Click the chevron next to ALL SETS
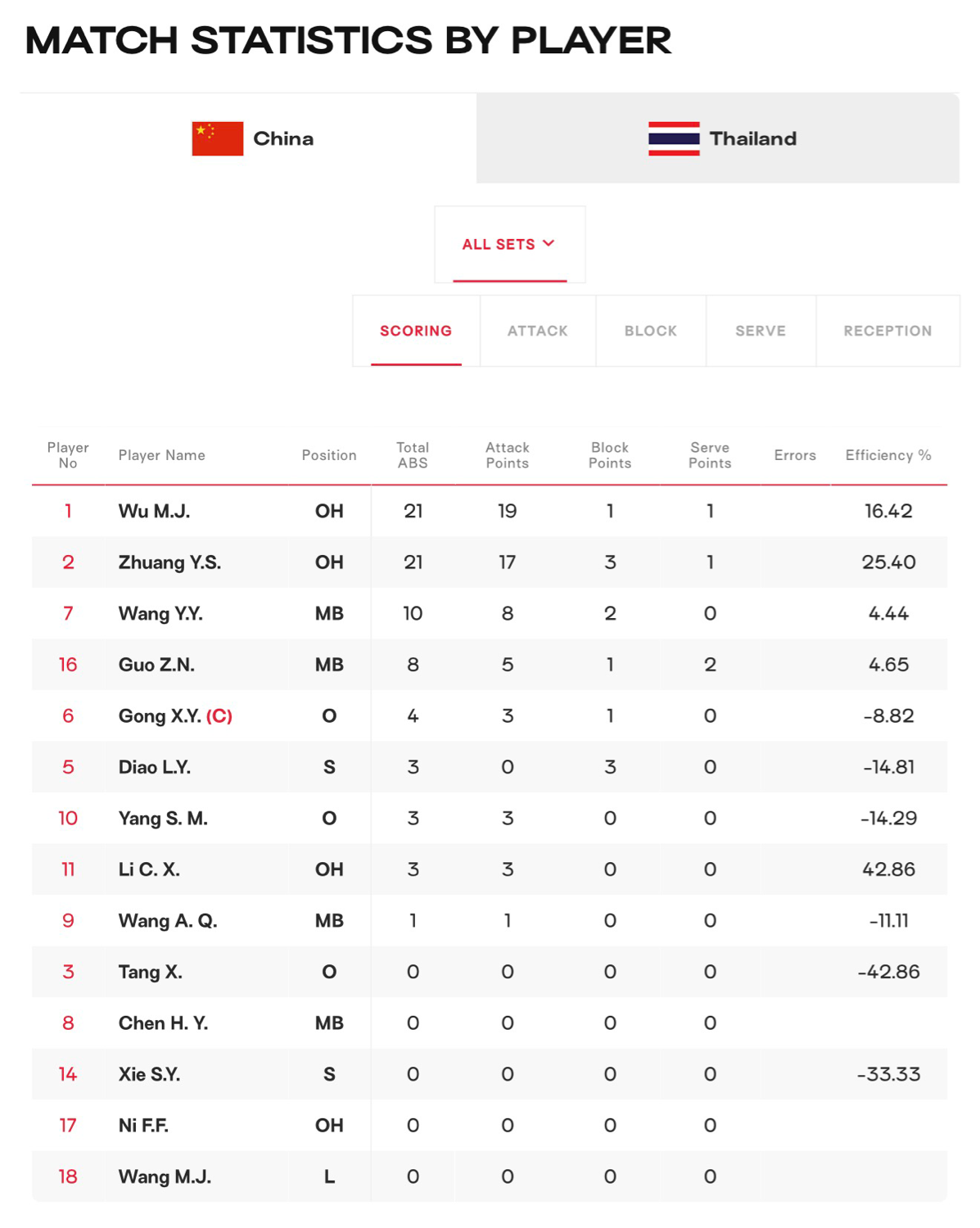Viewport: 980px width, 1228px height. 549,243
